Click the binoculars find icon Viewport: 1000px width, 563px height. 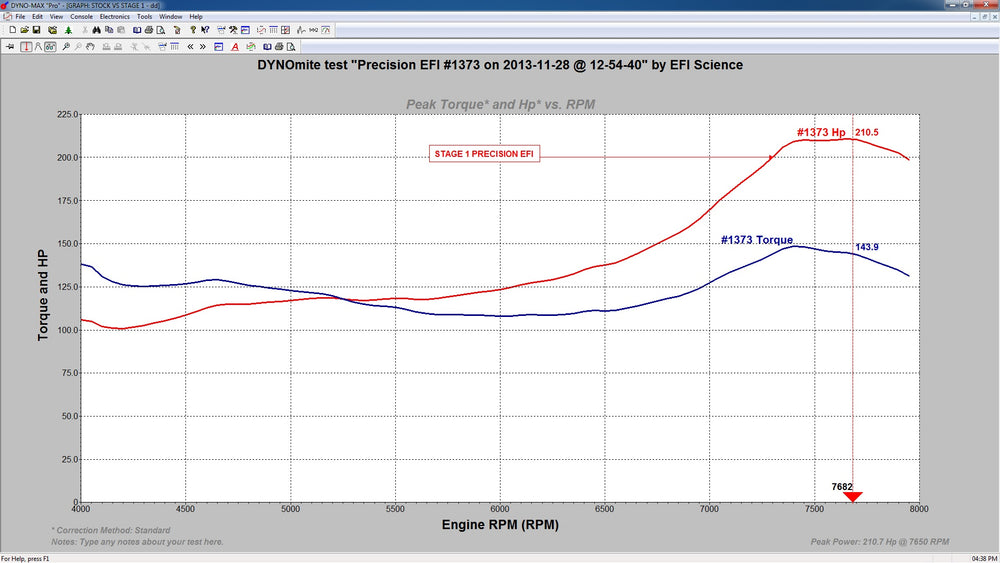coord(97,30)
